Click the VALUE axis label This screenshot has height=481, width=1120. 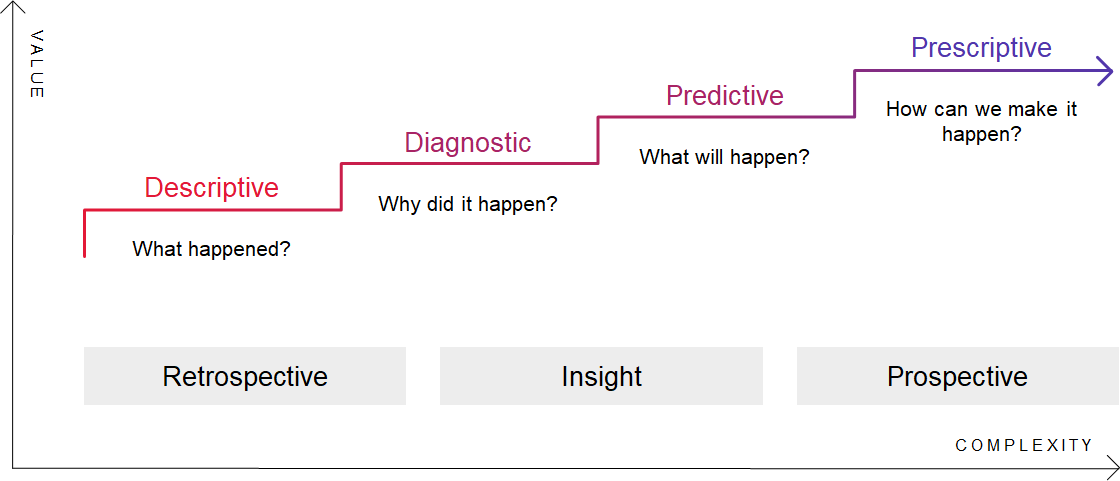[x=37, y=64]
